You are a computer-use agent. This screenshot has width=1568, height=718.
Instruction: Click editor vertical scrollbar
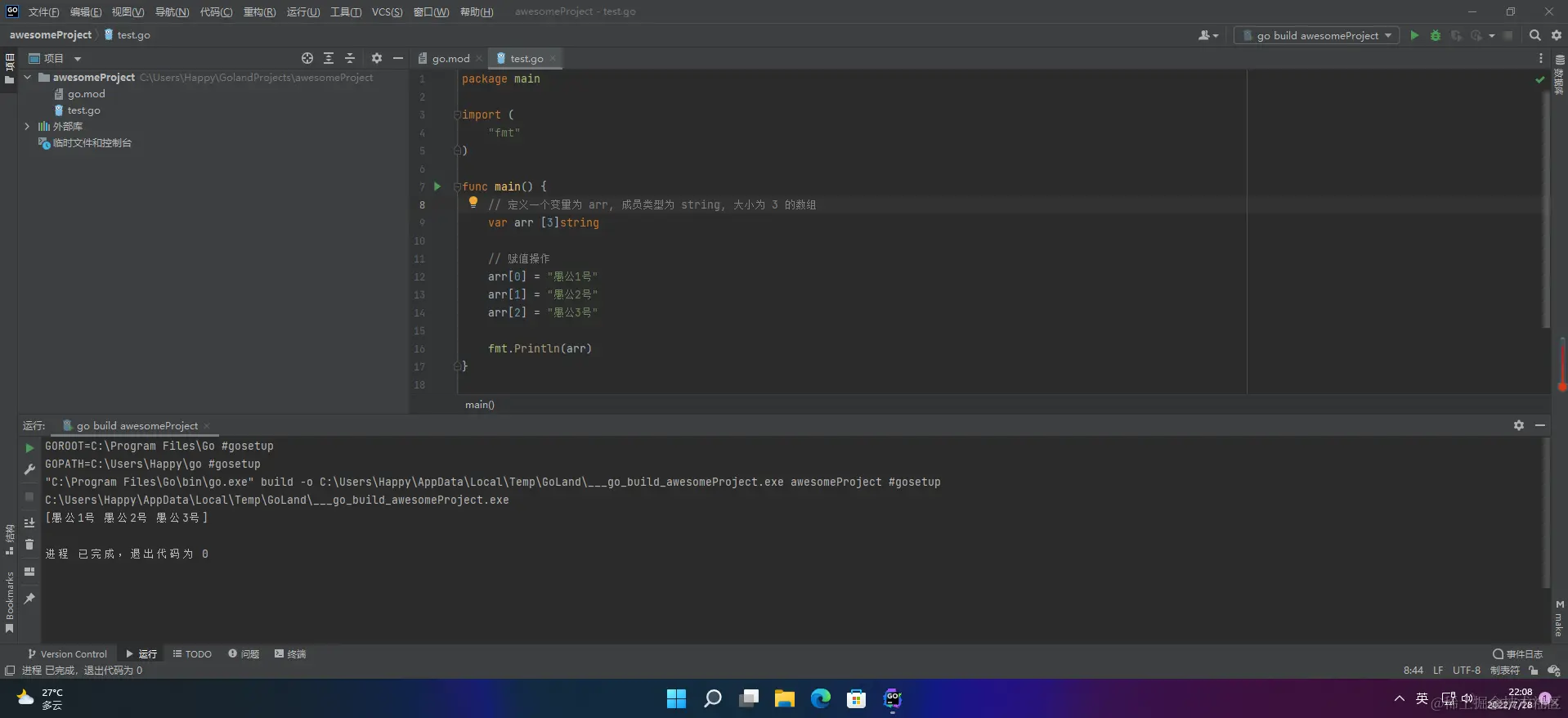[1546, 208]
